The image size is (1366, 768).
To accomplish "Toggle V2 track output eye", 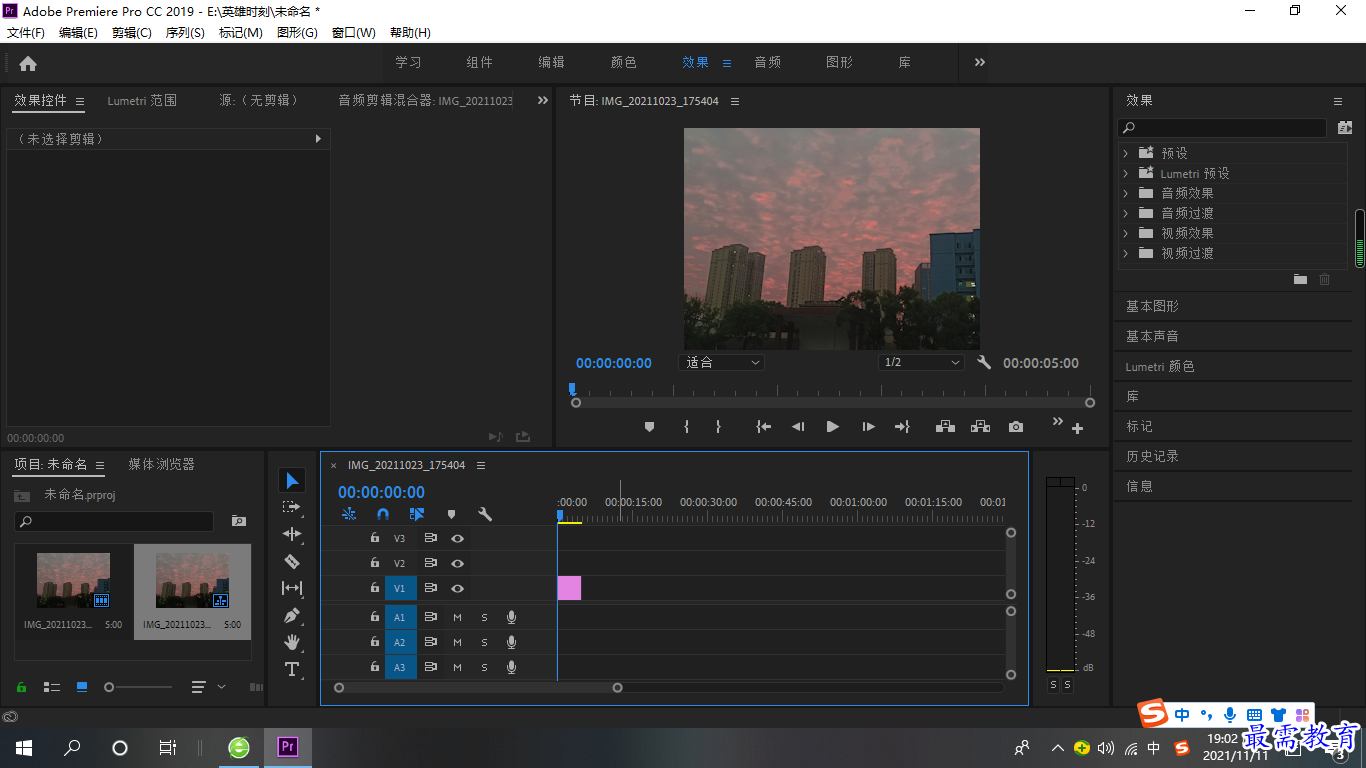I will (x=457, y=564).
